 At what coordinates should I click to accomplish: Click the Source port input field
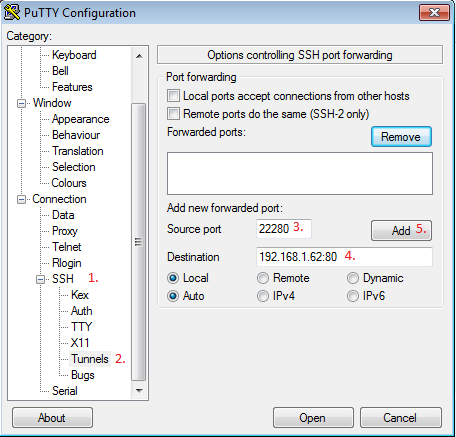click(x=284, y=229)
